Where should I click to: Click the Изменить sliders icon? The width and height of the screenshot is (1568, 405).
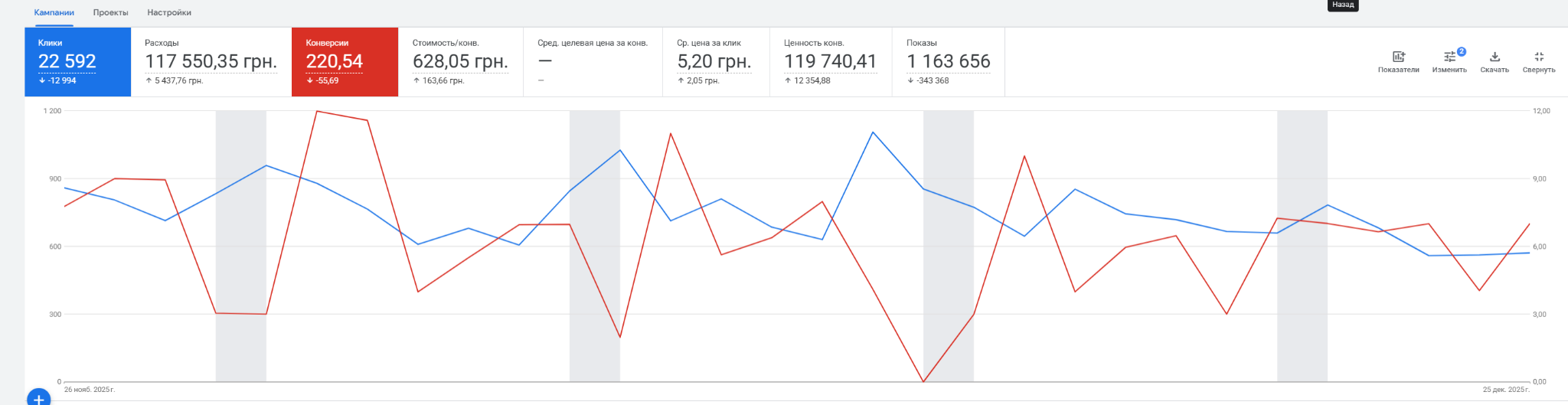(x=1449, y=57)
